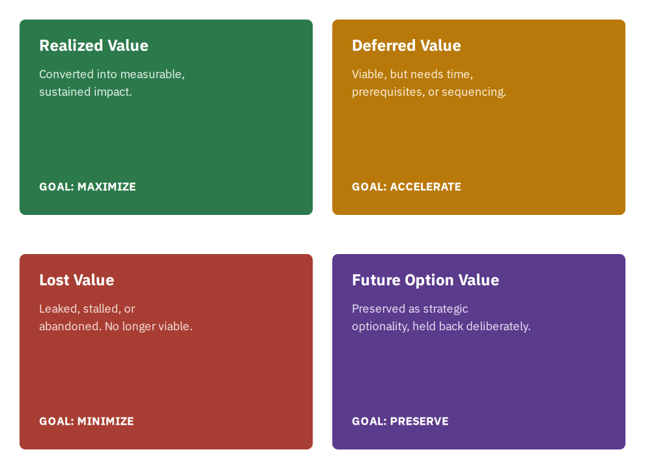Click the Future Option Value title

click(x=425, y=280)
